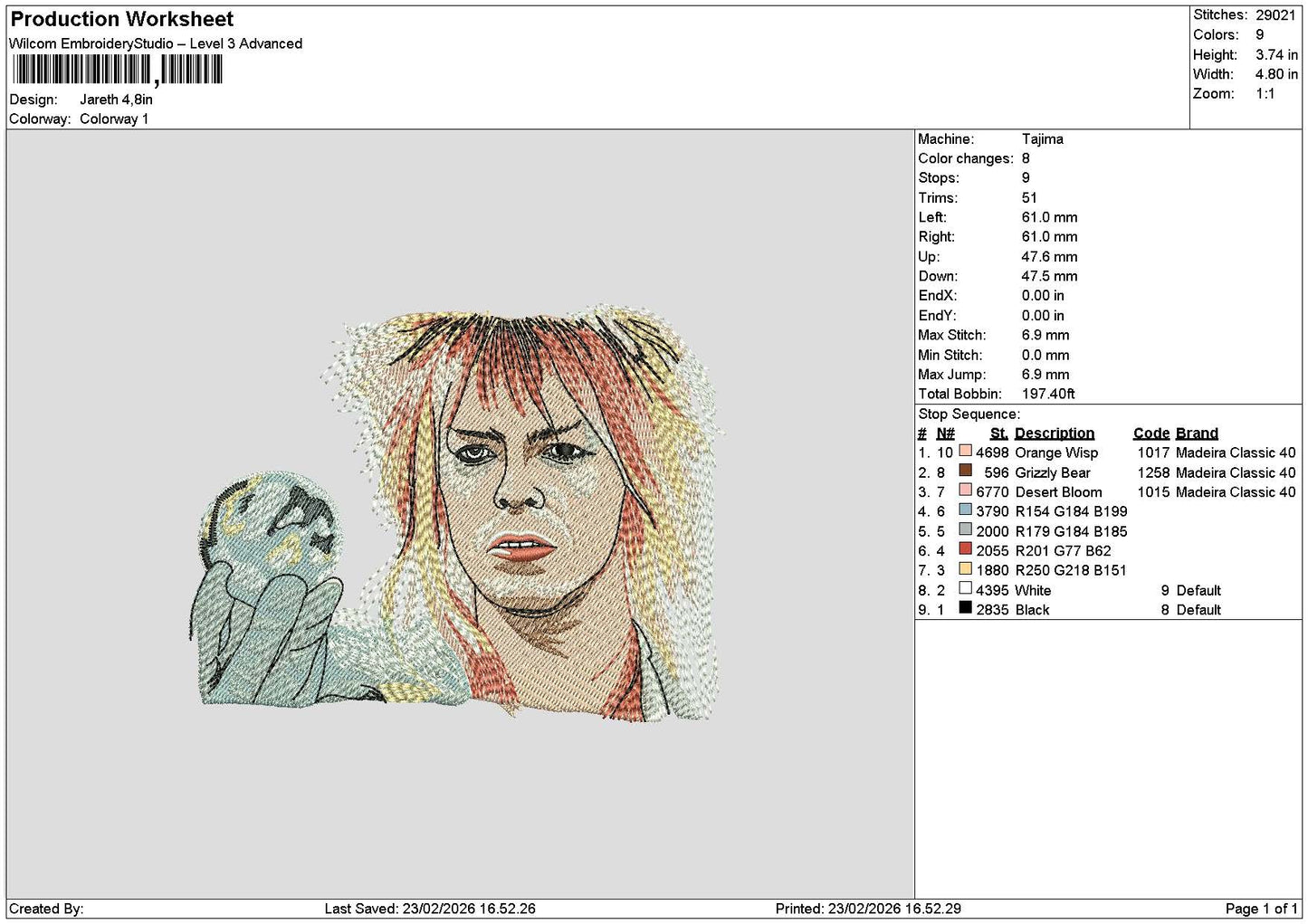Click the 'Created By:' footer label
This screenshot has width=1308, height=924.
pyautogui.click(x=46, y=909)
